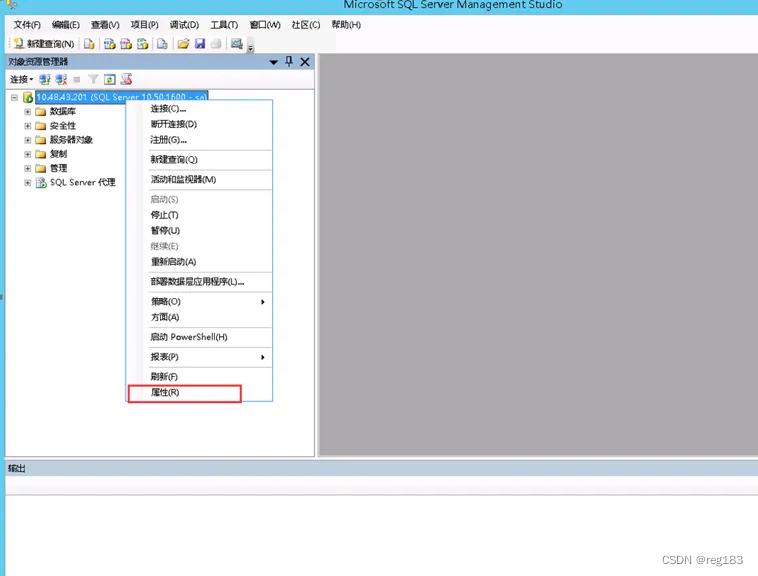Choose 重新启动(A) from the context menu
The height and width of the screenshot is (576, 758).
(199, 261)
